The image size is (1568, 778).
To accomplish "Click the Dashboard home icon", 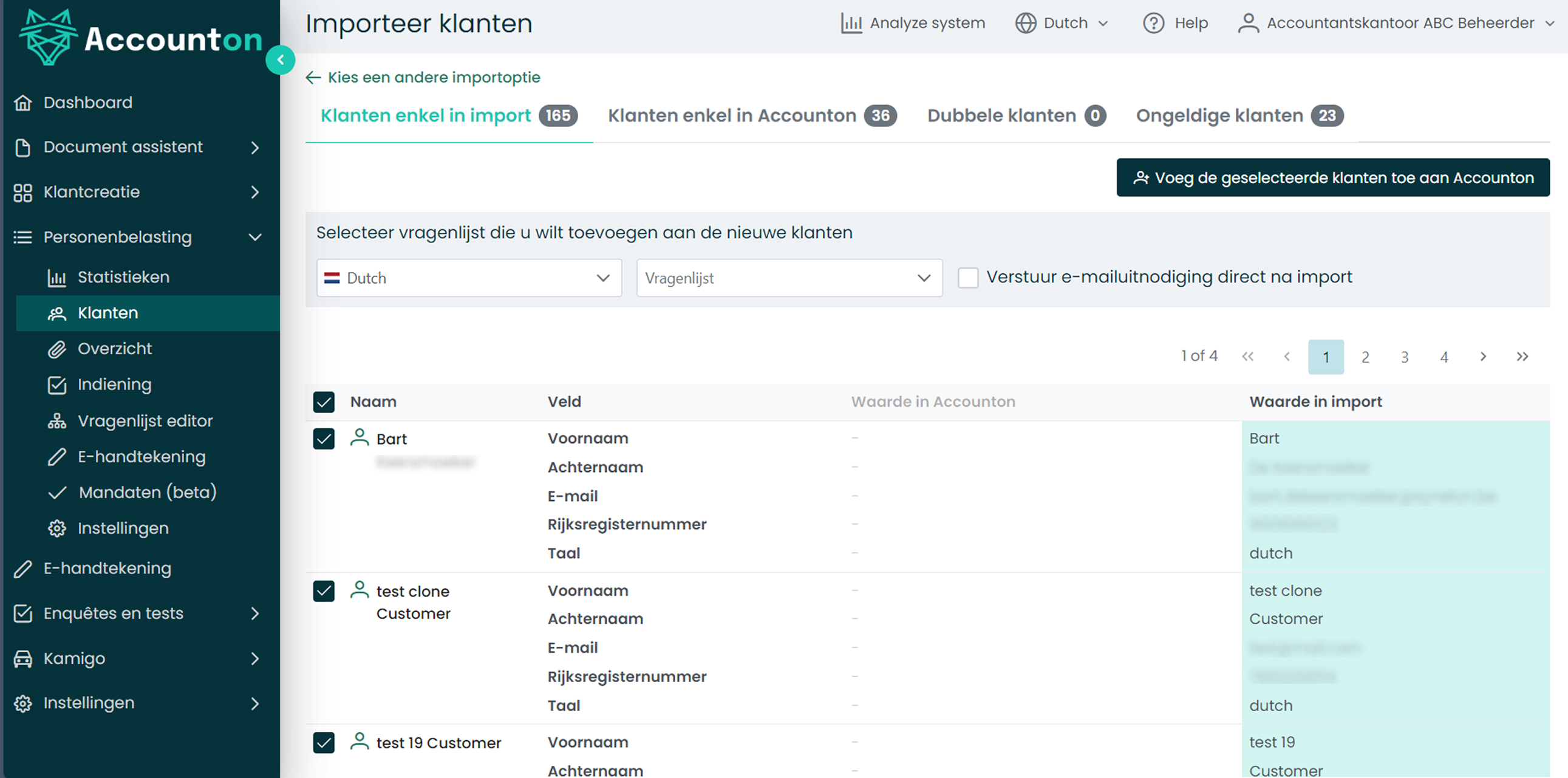I will click(23, 102).
